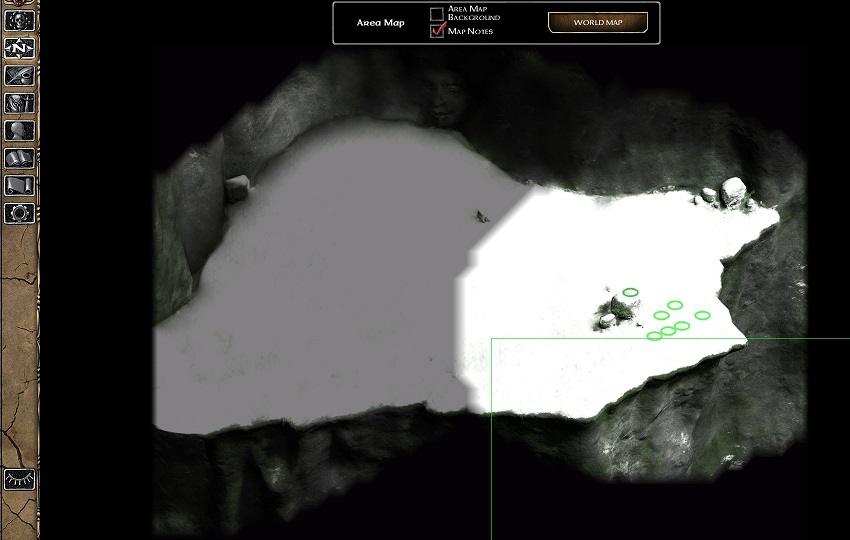
Task: Open the Mage spellbook icon
Action: point(20,158)
